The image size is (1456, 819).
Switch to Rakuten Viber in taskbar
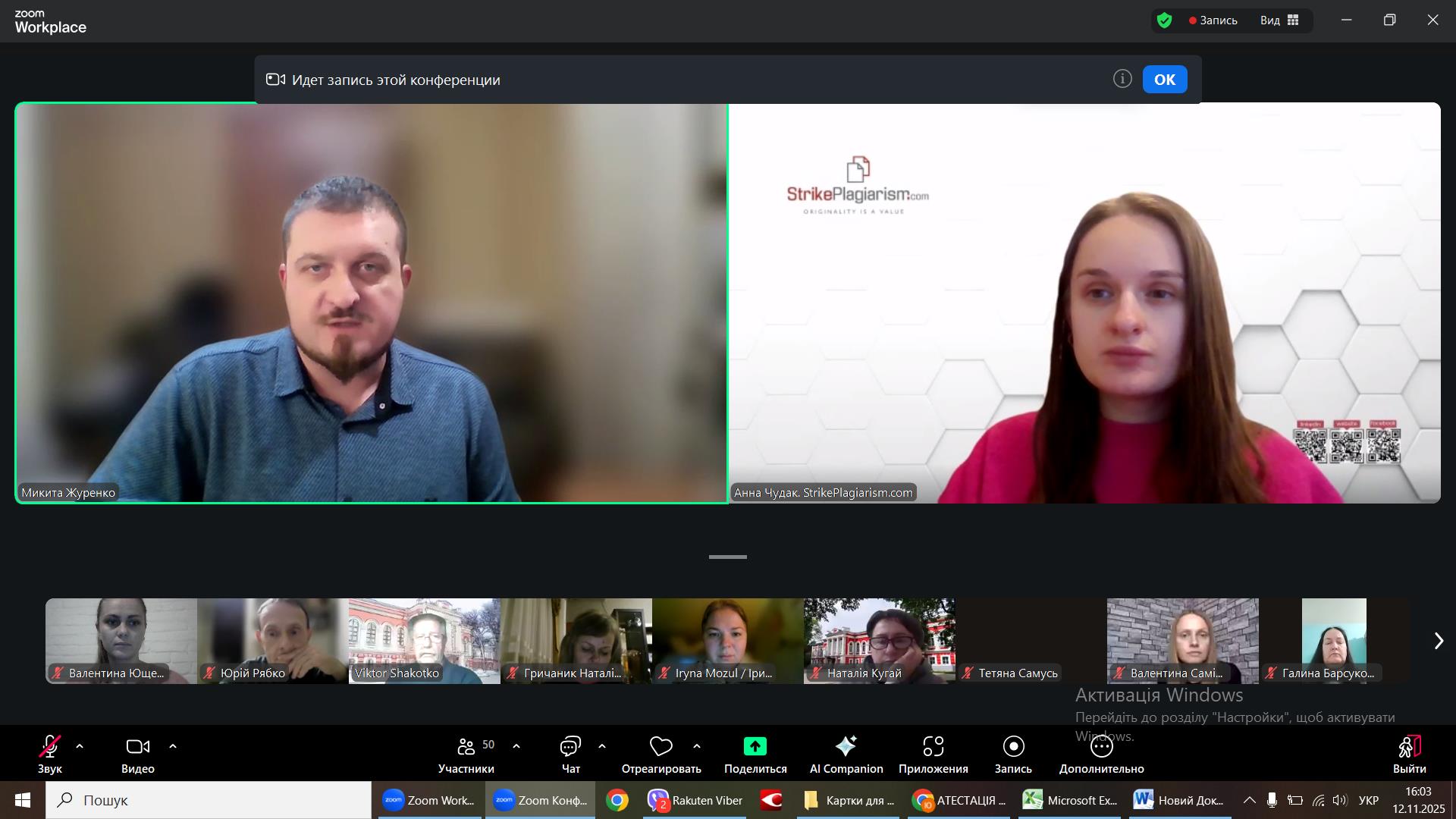695,800
